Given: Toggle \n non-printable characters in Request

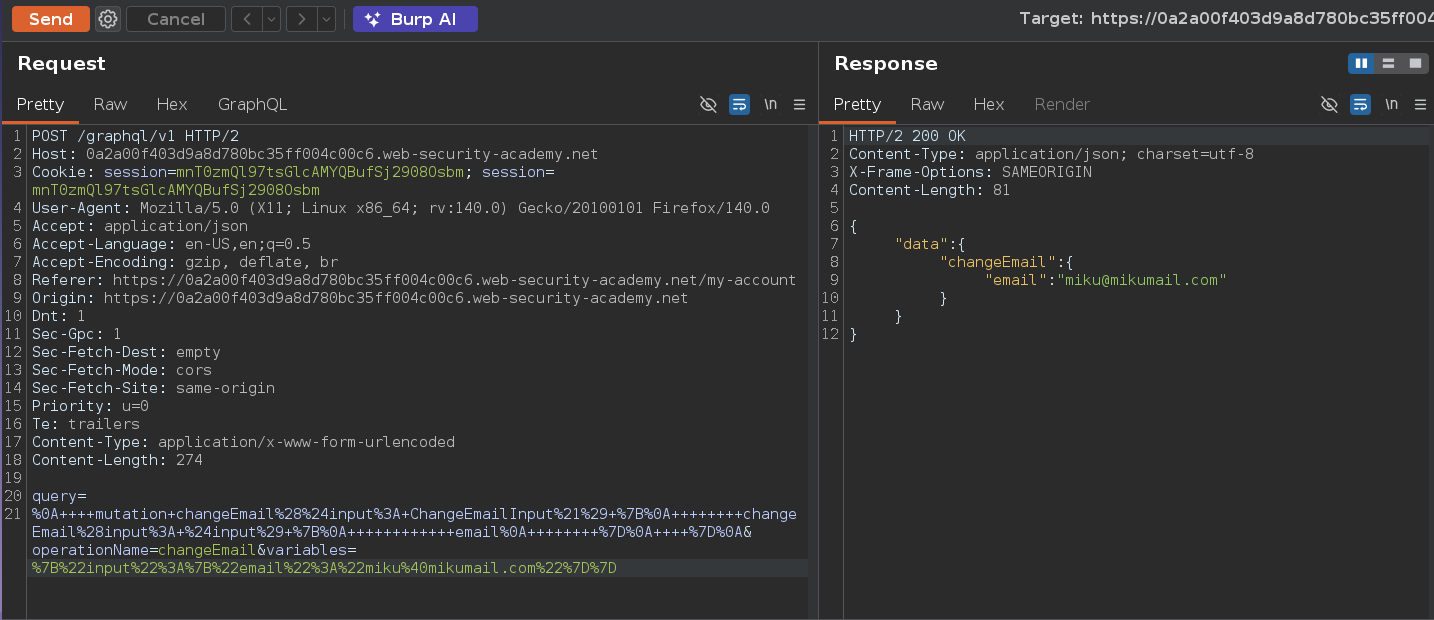Looking at the screenshot, I should click(770, 104).
